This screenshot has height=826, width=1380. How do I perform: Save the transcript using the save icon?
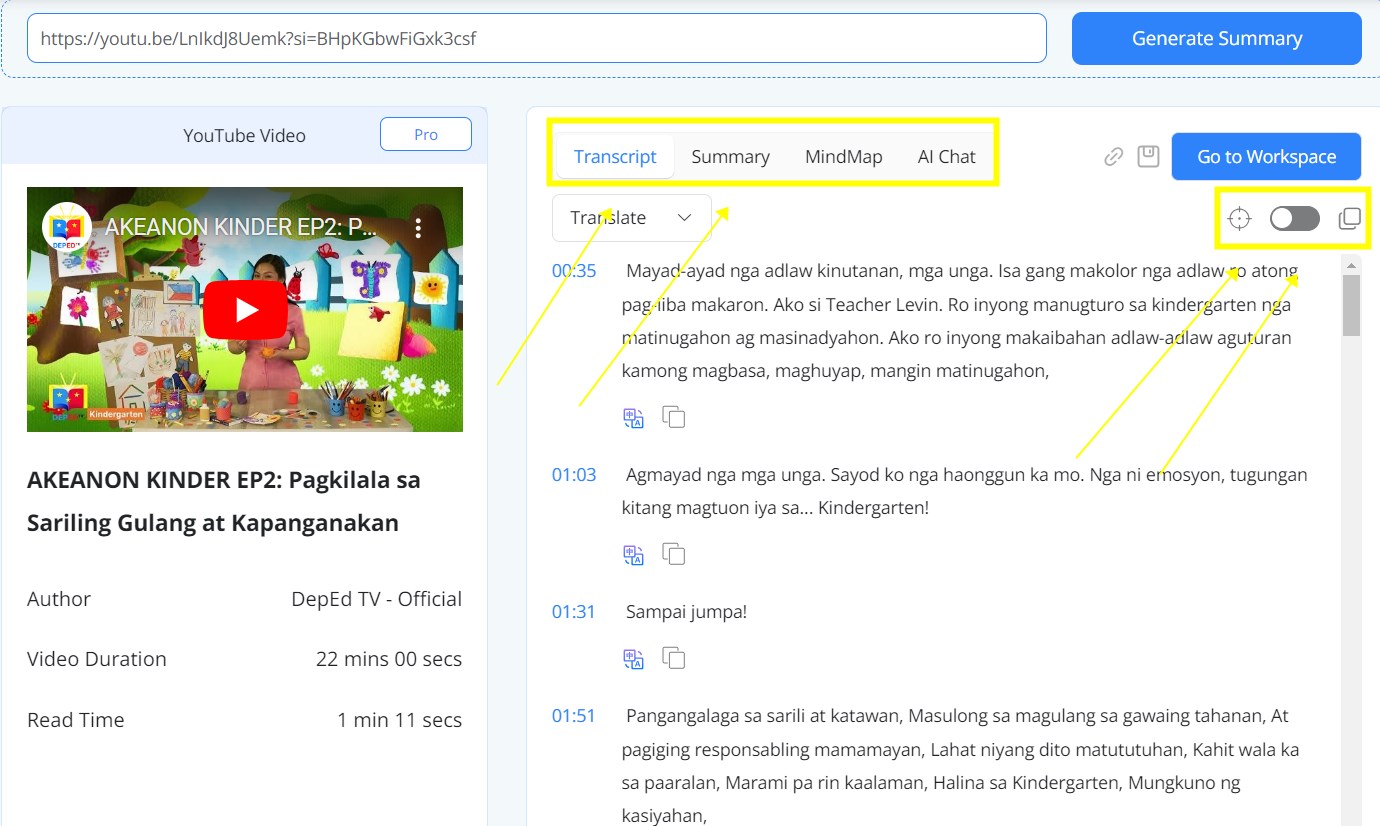click(x=1148, y=156)
